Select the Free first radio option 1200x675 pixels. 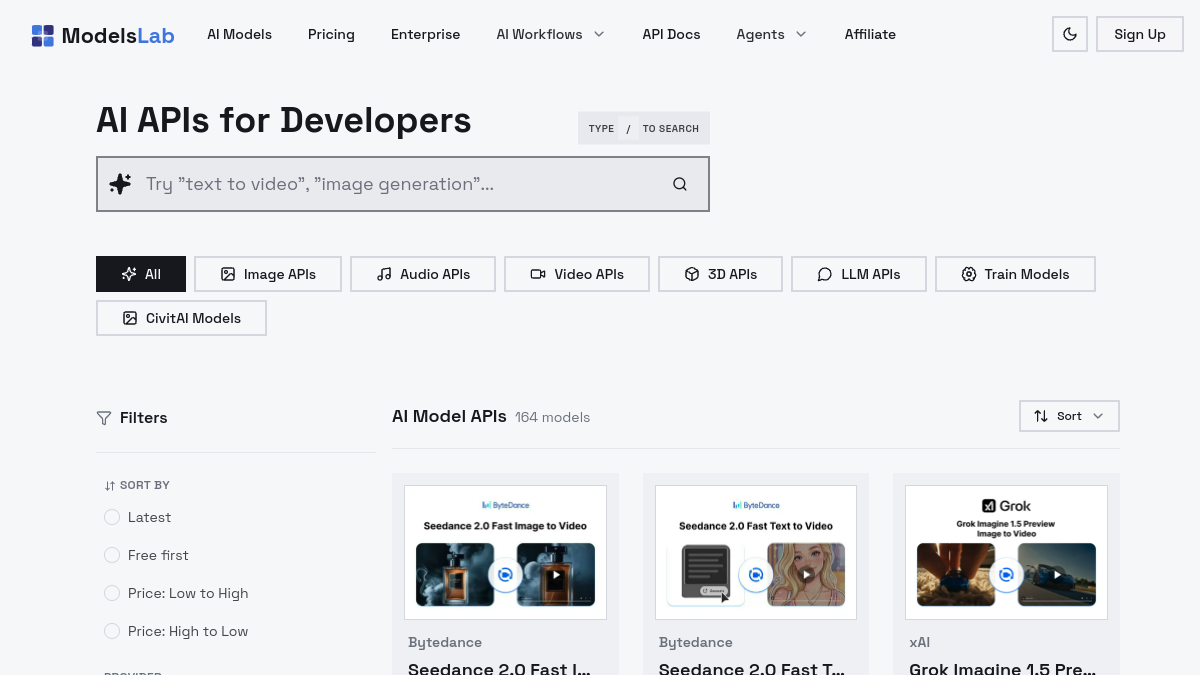(x=112, y=555)
